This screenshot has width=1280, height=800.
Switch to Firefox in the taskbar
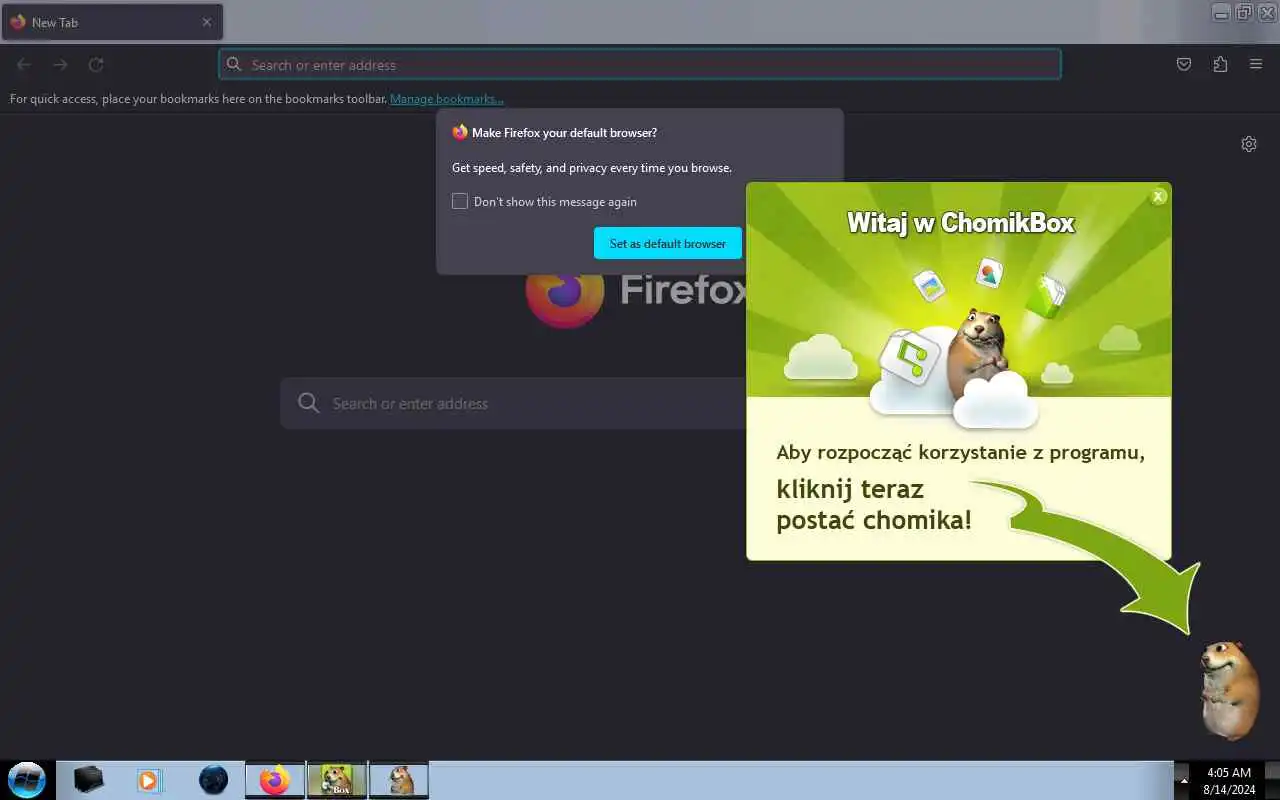tap(275, 780)
